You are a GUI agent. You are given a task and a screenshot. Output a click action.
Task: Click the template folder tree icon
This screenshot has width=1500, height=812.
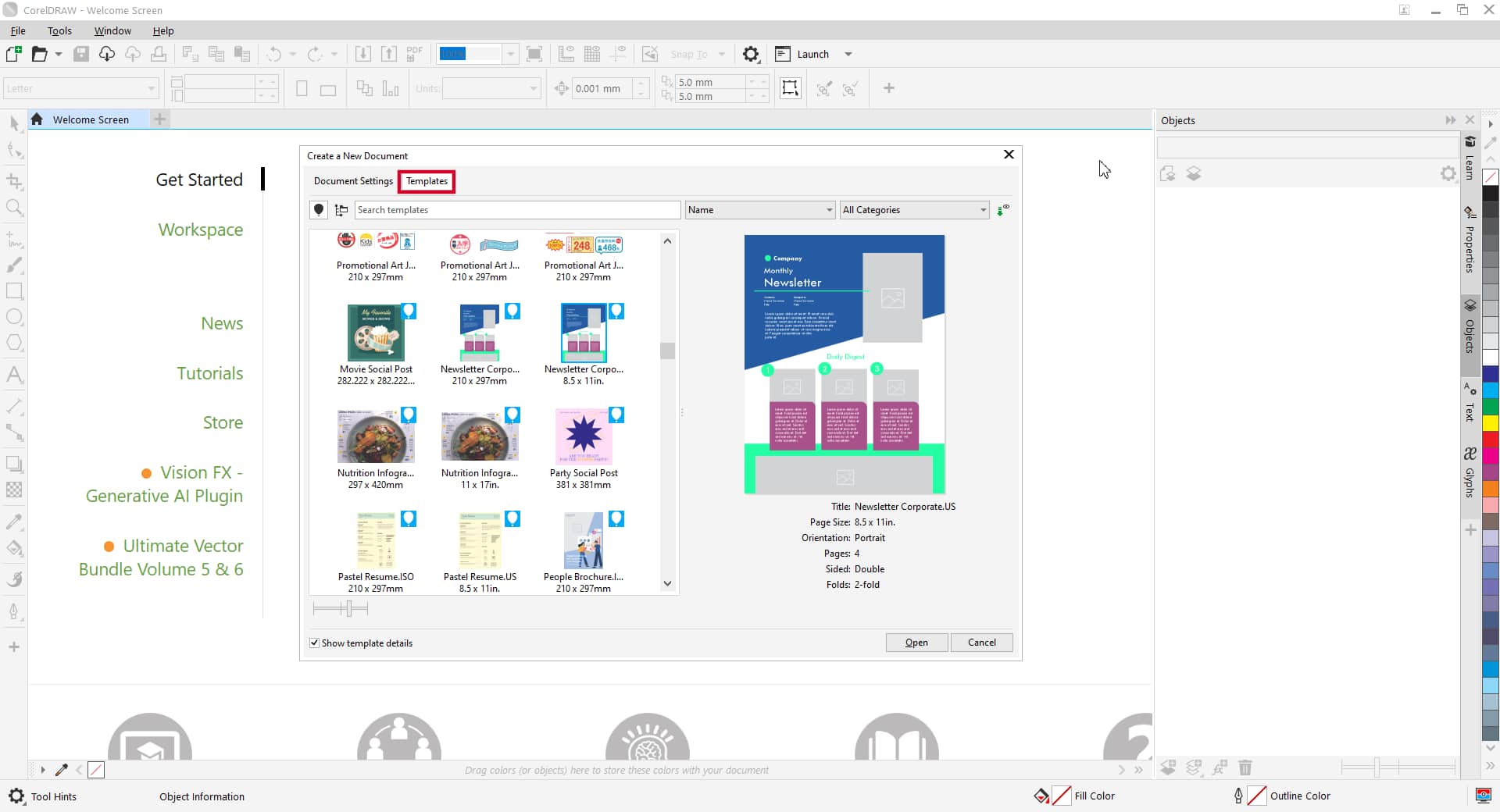click(x=341, y=210)
